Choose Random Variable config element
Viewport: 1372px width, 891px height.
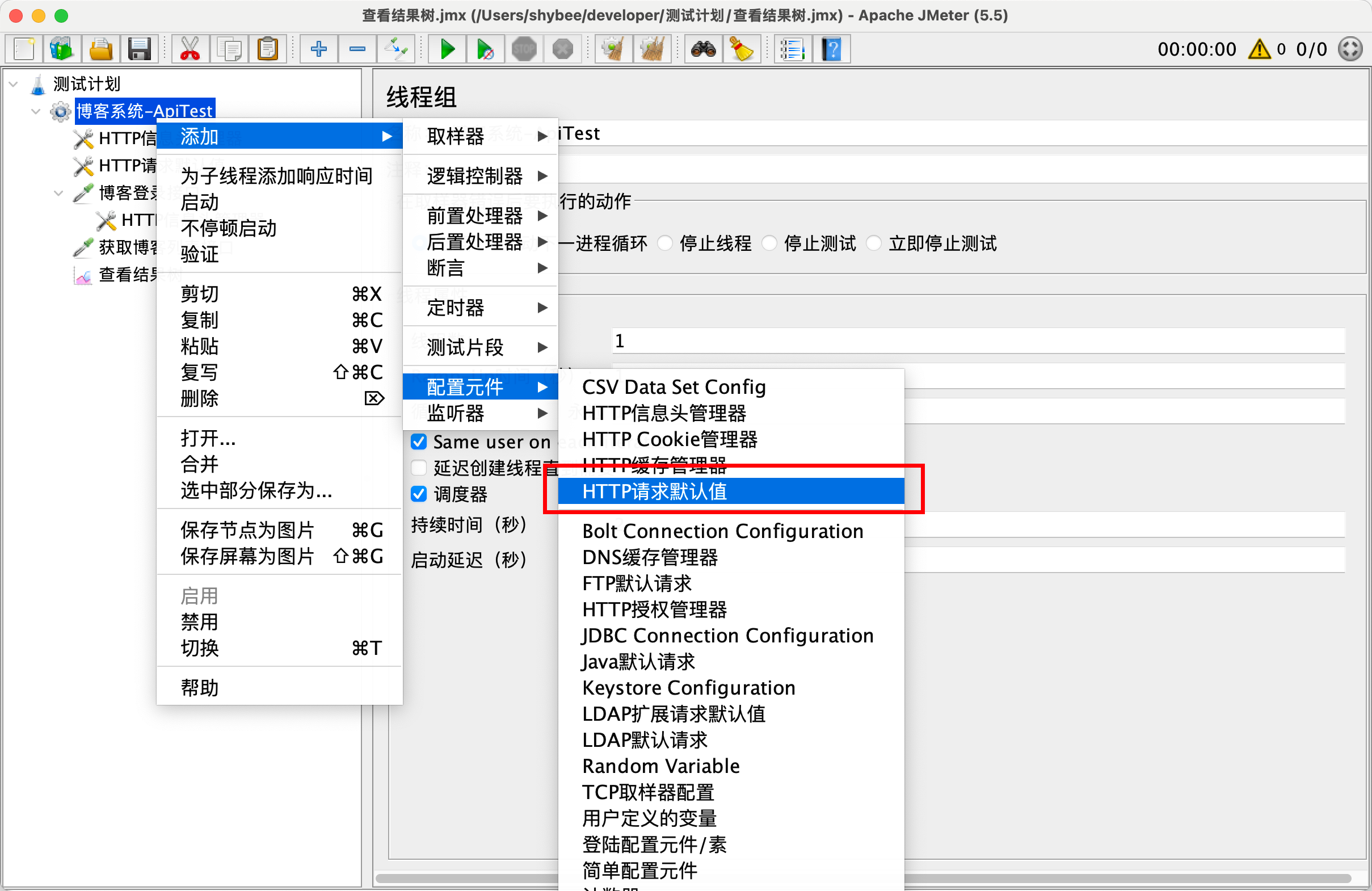tap(731, 766)
